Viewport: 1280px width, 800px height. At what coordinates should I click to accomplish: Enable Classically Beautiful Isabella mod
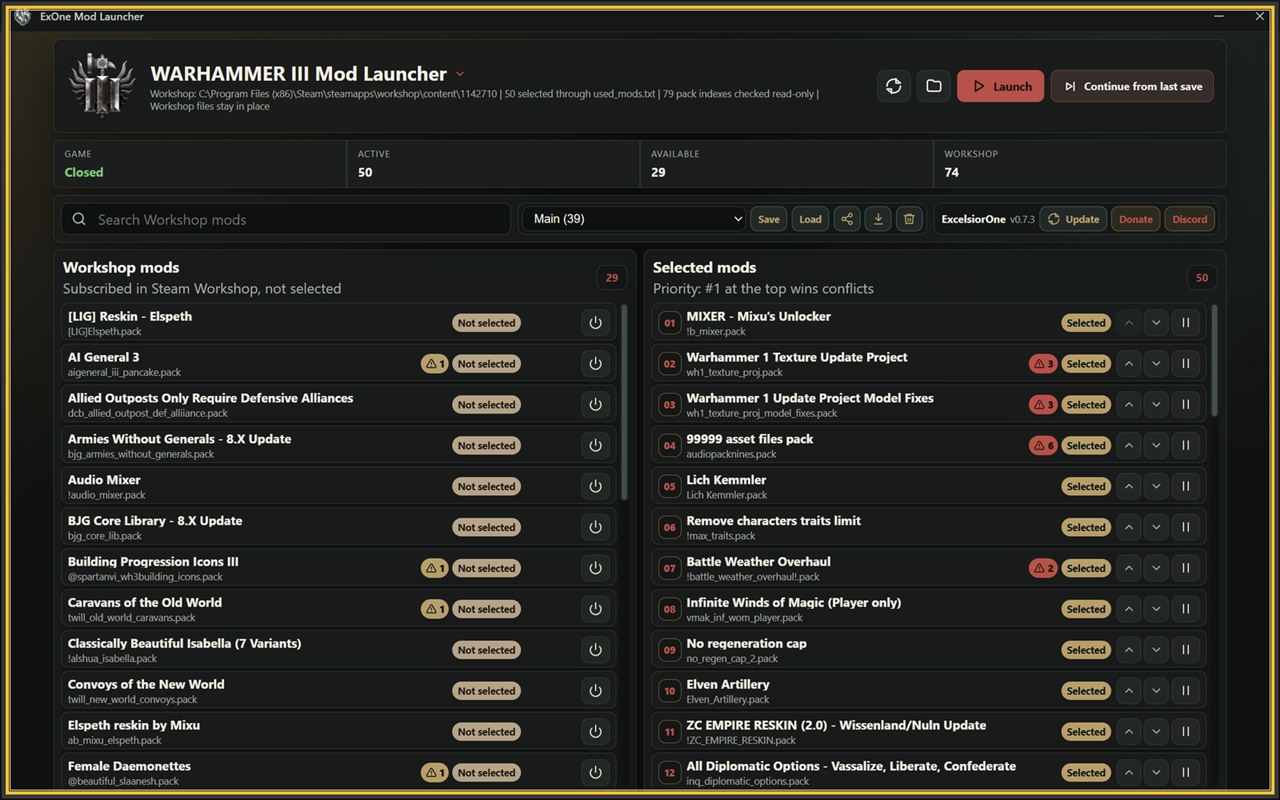point(596,650)
